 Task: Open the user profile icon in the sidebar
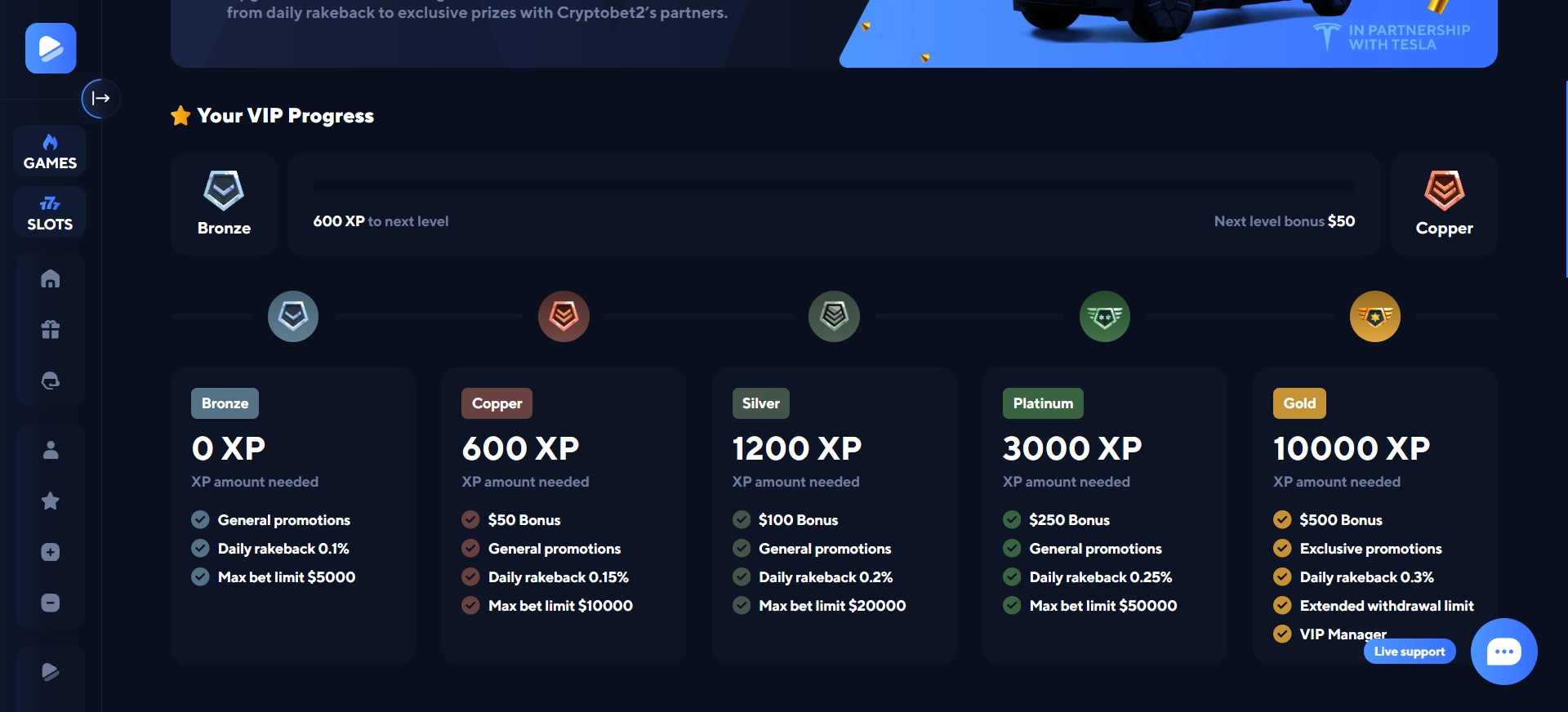point(51,450)
